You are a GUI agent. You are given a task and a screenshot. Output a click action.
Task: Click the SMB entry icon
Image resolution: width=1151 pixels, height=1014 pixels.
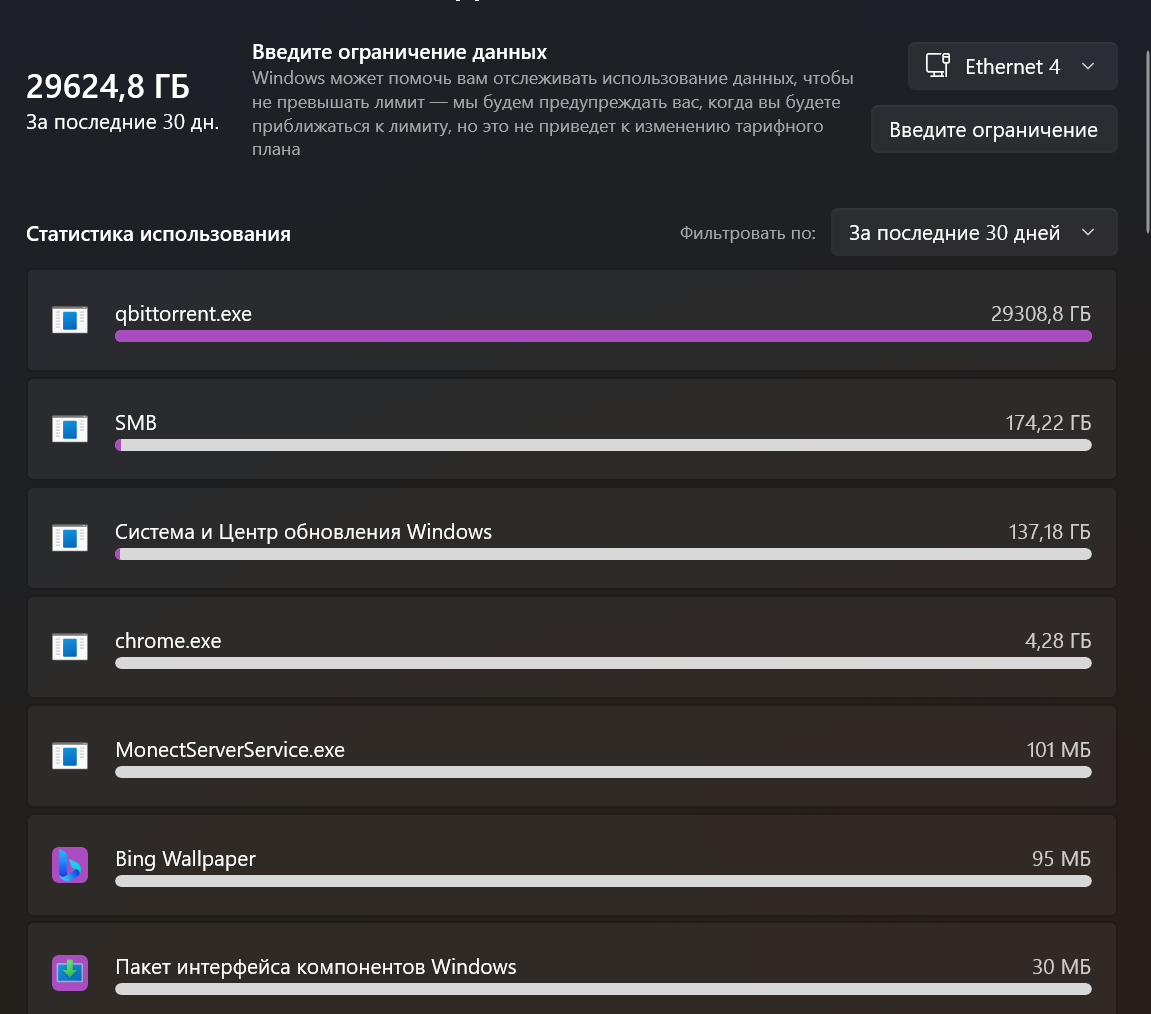tap(70, 429)
